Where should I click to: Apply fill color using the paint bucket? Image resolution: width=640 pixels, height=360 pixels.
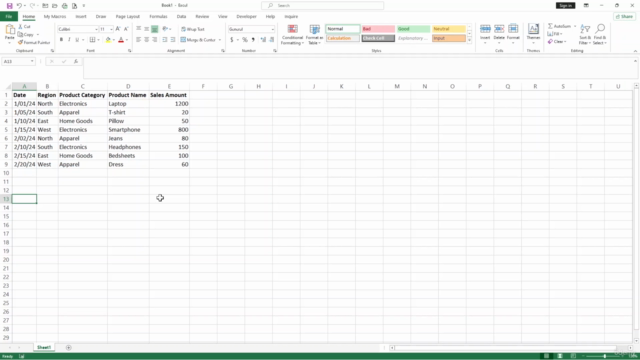[108, 40]
